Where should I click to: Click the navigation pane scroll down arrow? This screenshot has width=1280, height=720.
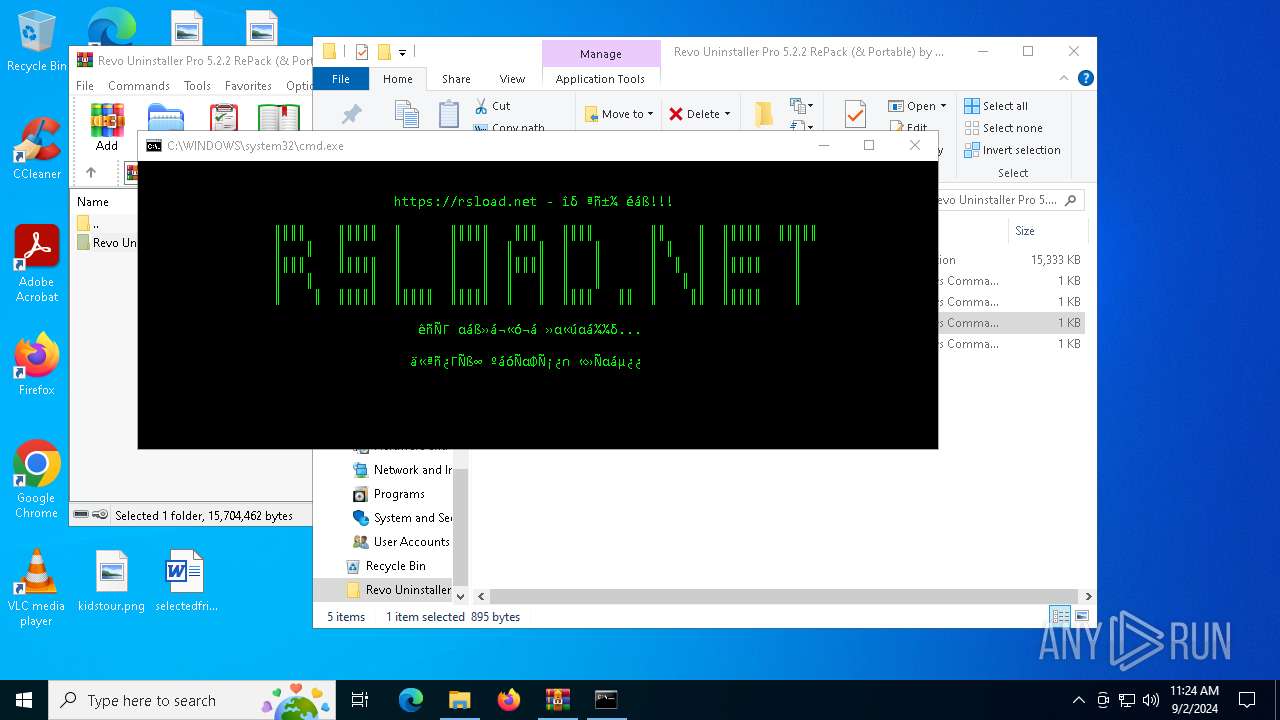(x=461, y=595)
